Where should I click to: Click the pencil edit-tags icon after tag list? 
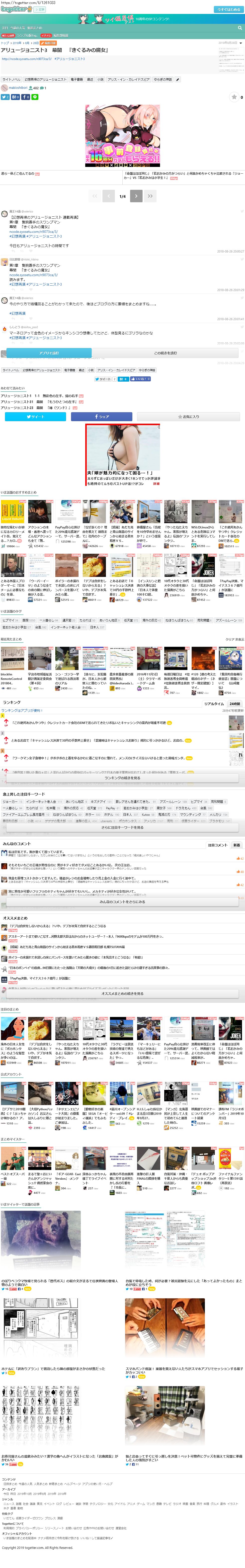click(x=177, y=80)
